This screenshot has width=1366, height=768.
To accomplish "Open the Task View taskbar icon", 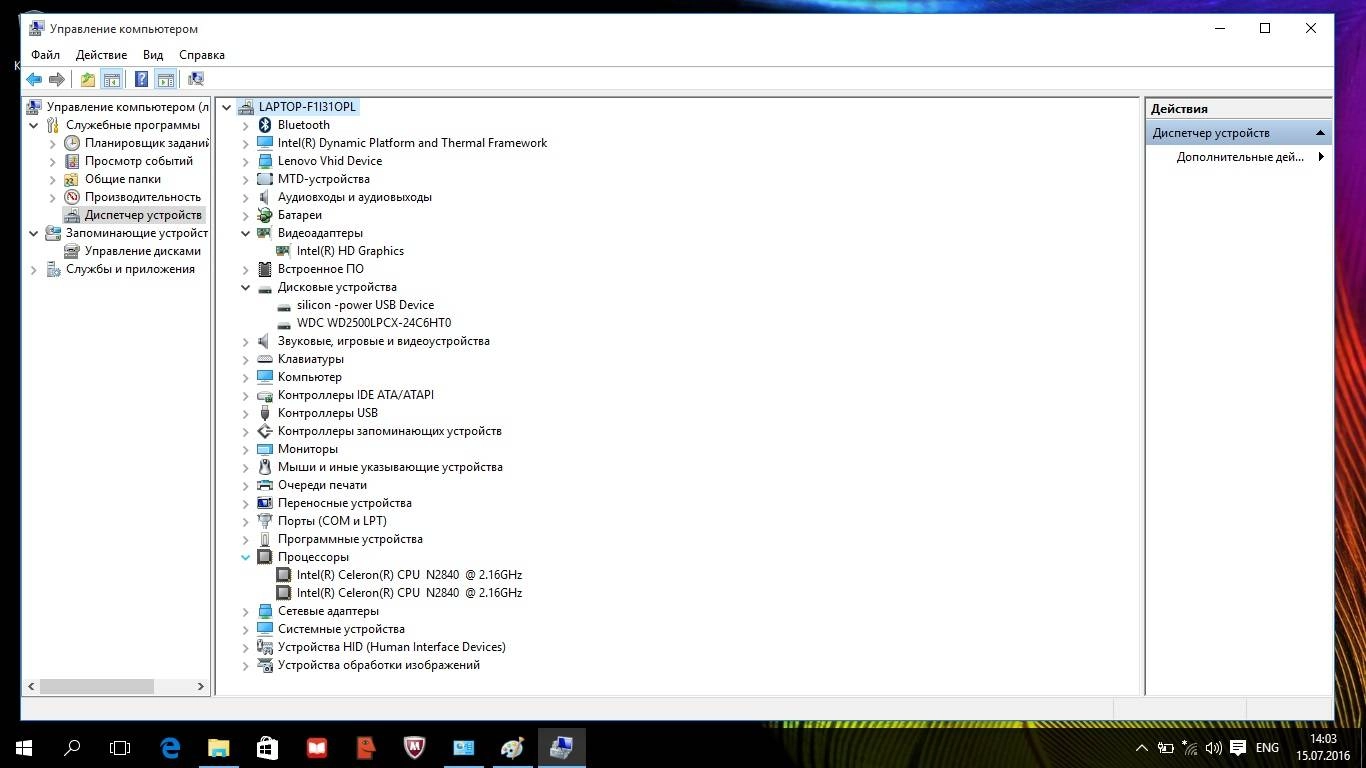I will pos(120,747).
